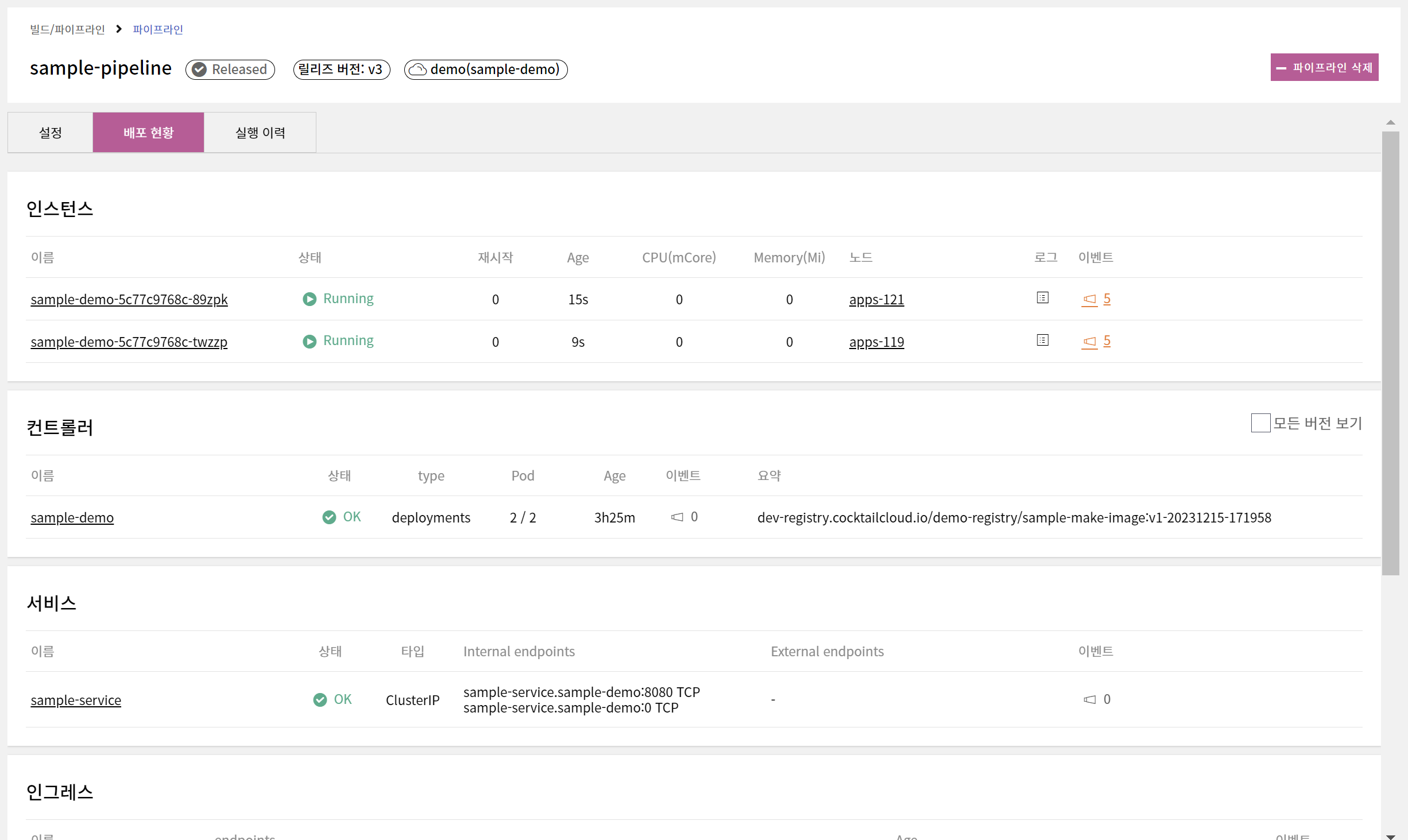Click events megaphone icon in sample-service row
The height and width of the screenshot is (840, 1408).
(x=1089, y=699)
